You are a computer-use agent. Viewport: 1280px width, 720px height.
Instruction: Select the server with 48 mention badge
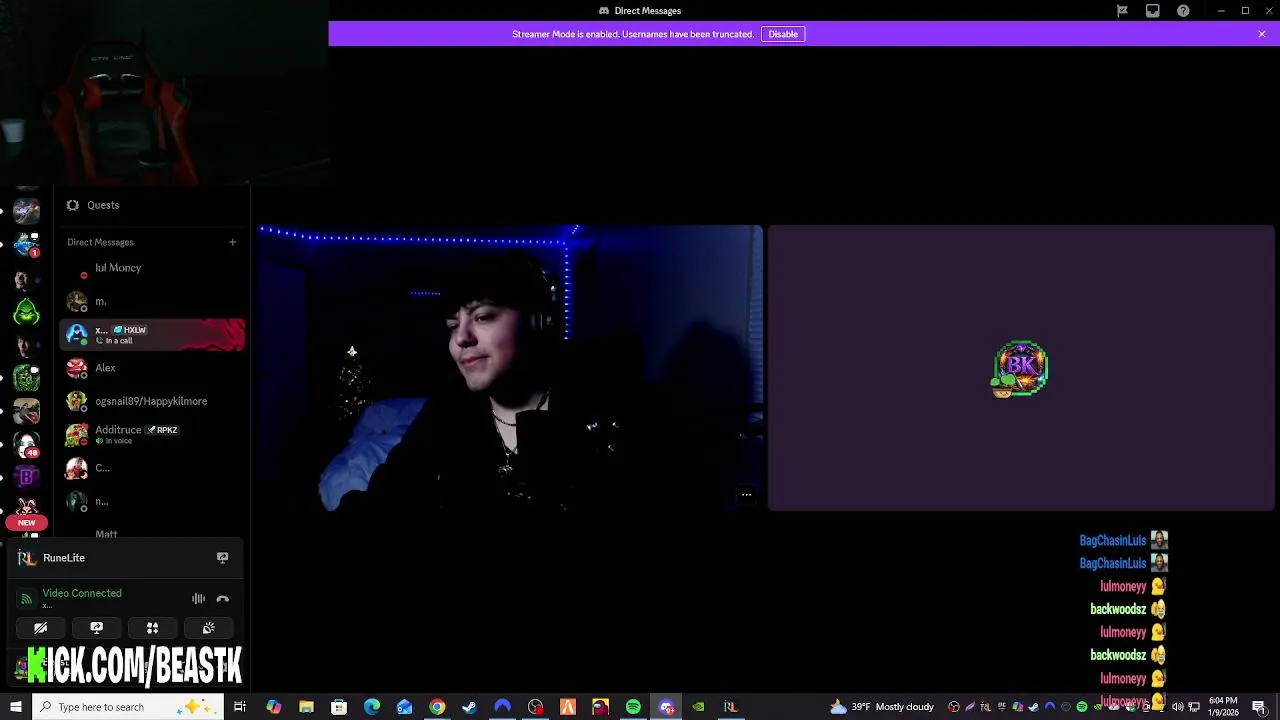click(x=26, y=443)
